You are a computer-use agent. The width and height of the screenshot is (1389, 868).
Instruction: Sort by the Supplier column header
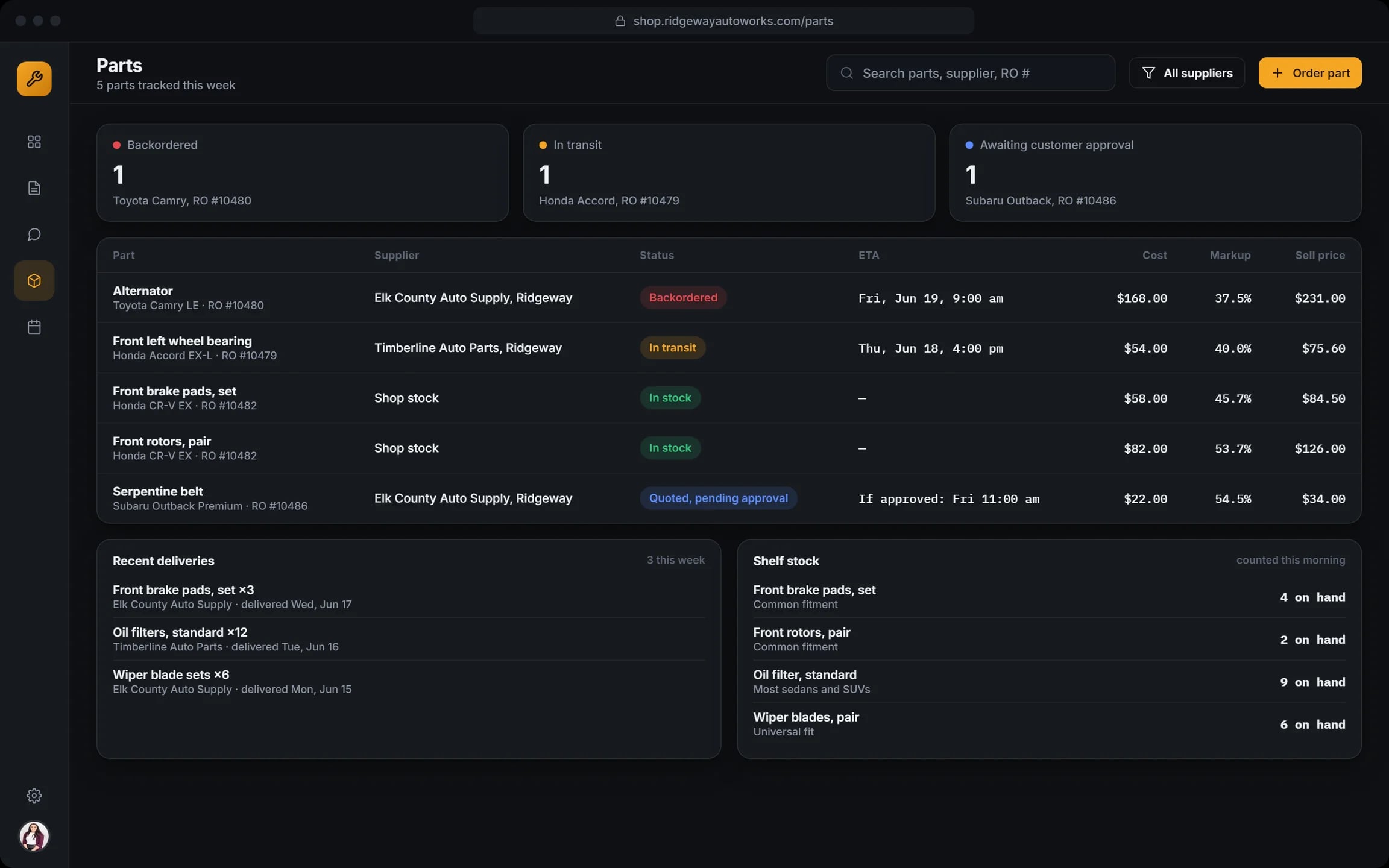397,256
